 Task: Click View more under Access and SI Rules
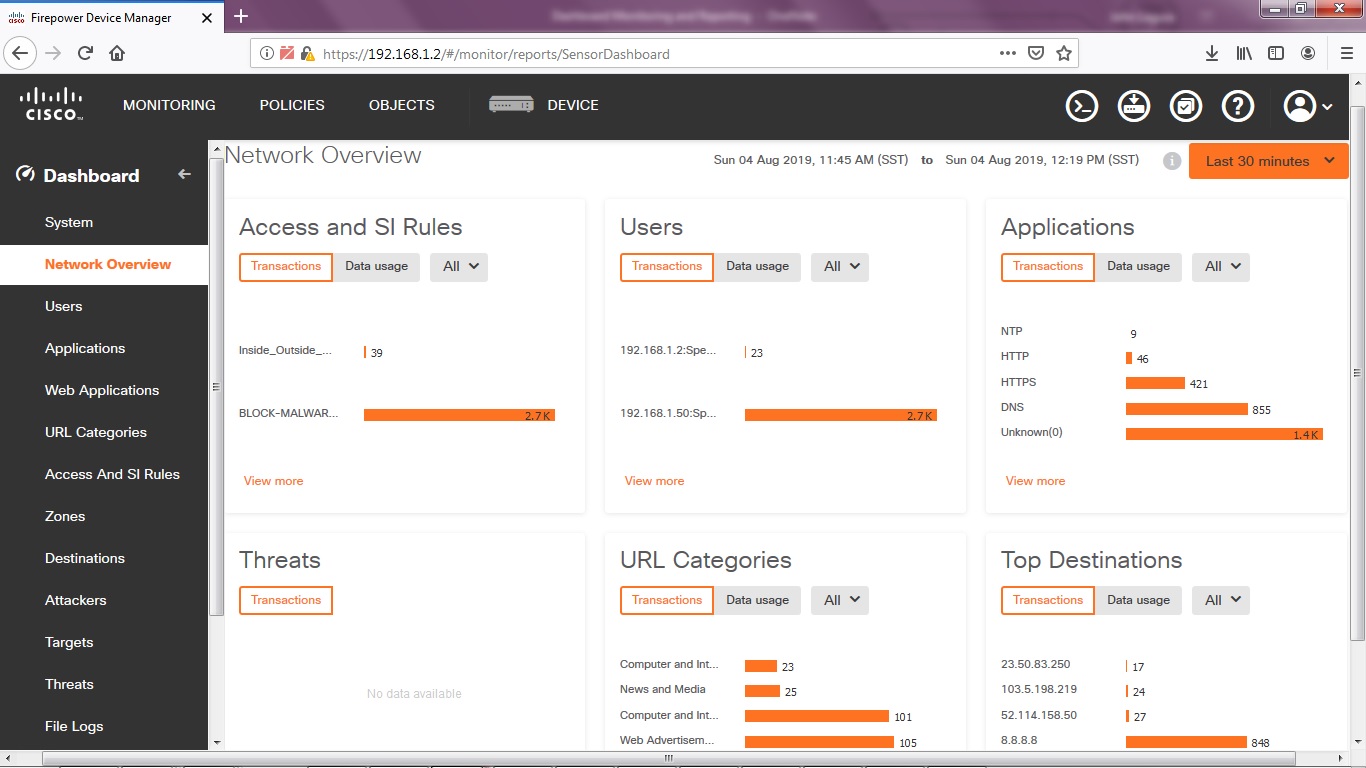coord(273,480)
